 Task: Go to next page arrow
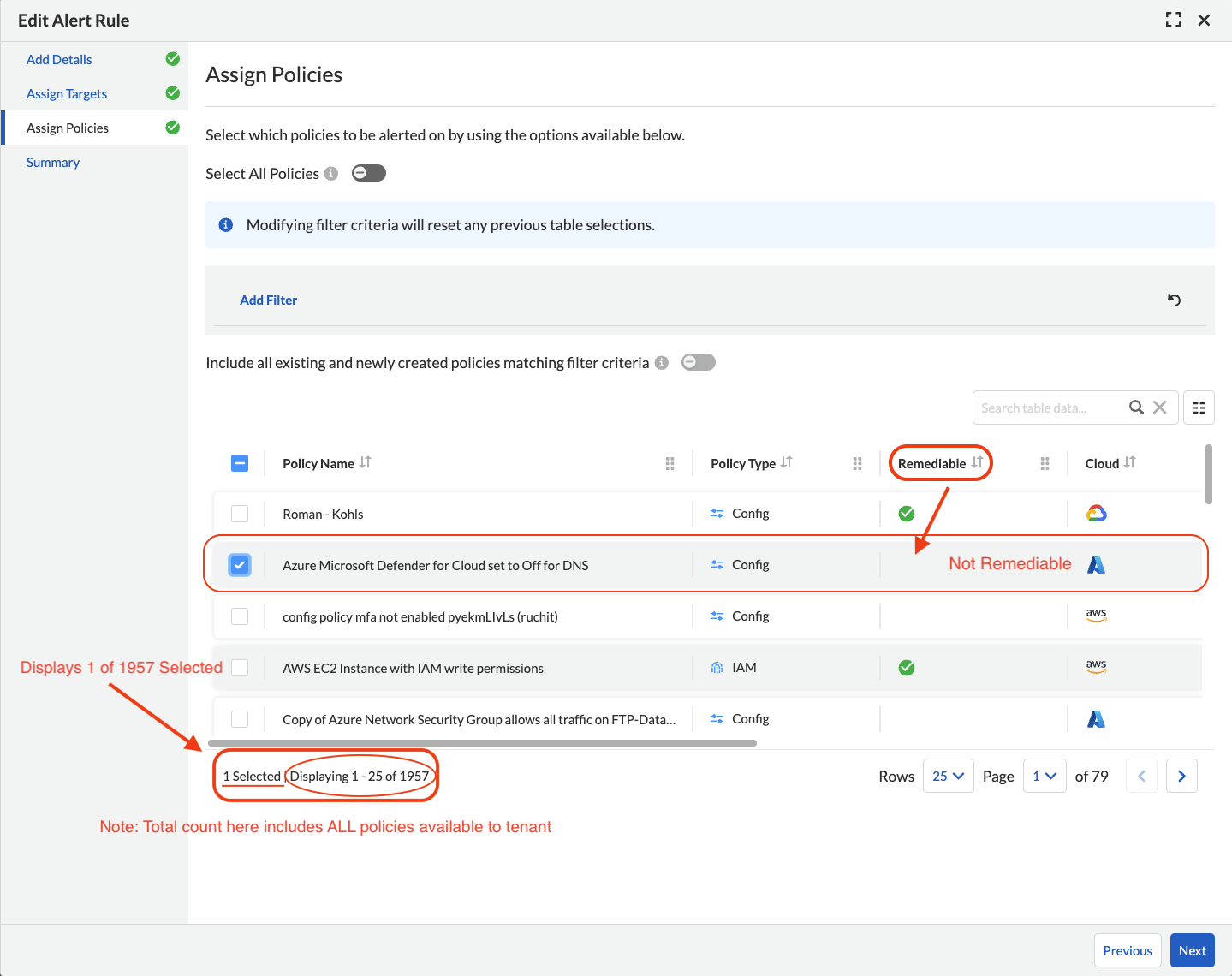click(x=1181, y=776)
